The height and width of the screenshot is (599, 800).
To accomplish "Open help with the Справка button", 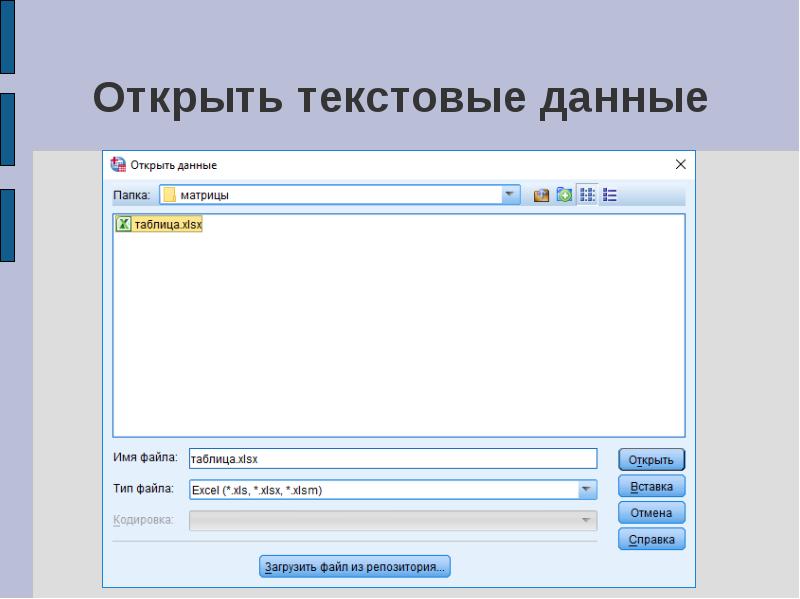I will tap(652, 540).
